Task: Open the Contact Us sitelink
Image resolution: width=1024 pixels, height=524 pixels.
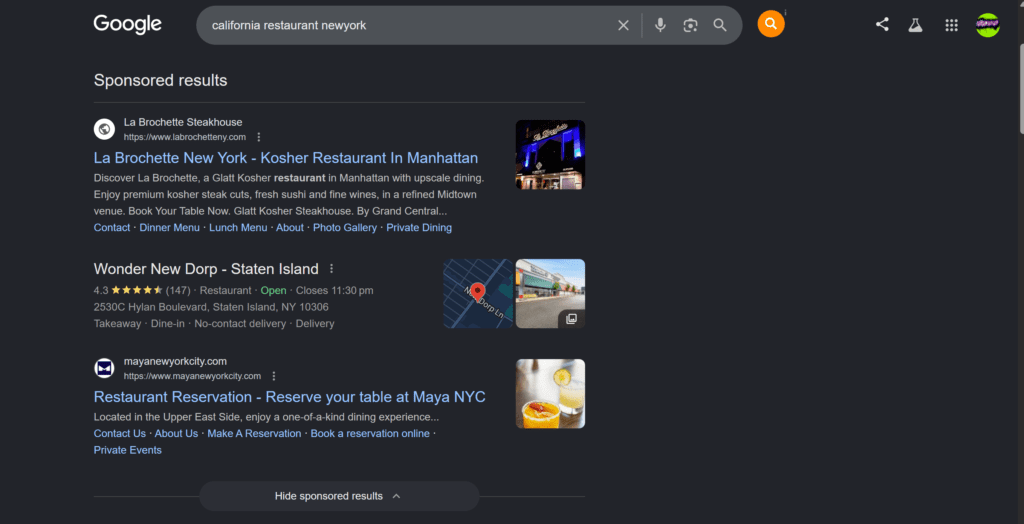Action: [120, 433]
